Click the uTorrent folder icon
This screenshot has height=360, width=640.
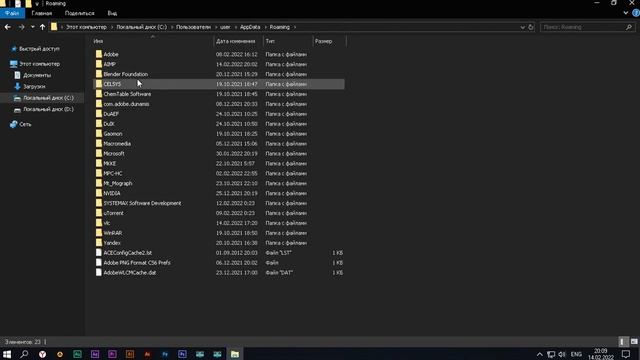tap(99, 213)
